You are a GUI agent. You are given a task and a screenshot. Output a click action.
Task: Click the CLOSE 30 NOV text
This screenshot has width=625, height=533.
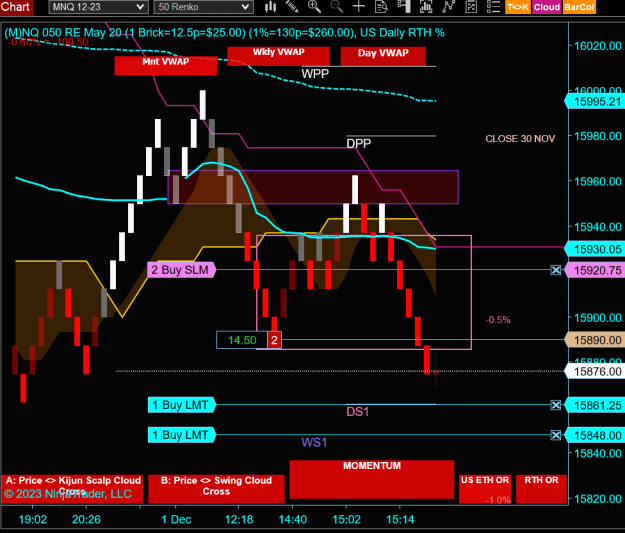tap(520, 139)
